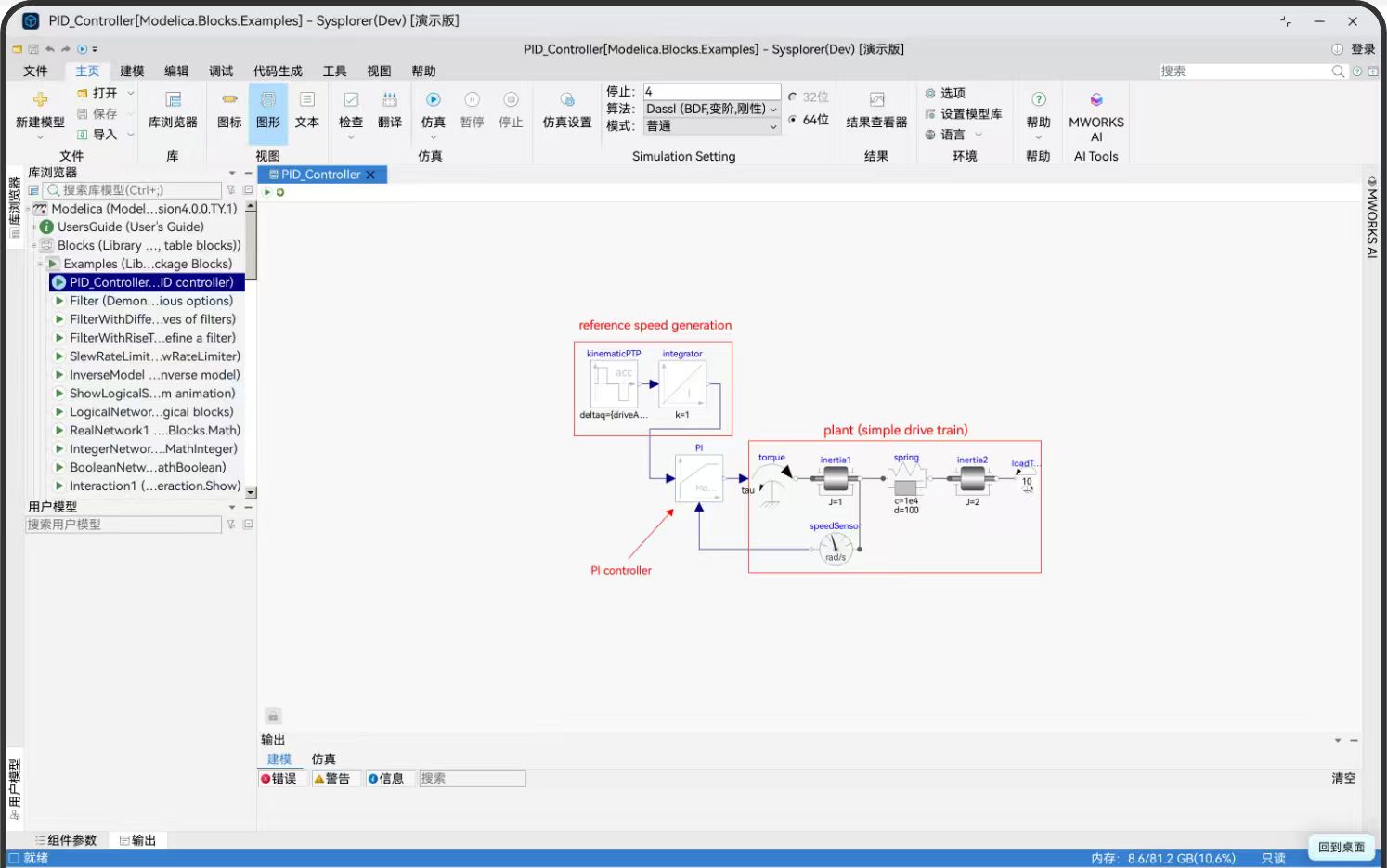1387x868 pixels.
Task: Open the 建模 ribbon tab
Action: (132, 71)
